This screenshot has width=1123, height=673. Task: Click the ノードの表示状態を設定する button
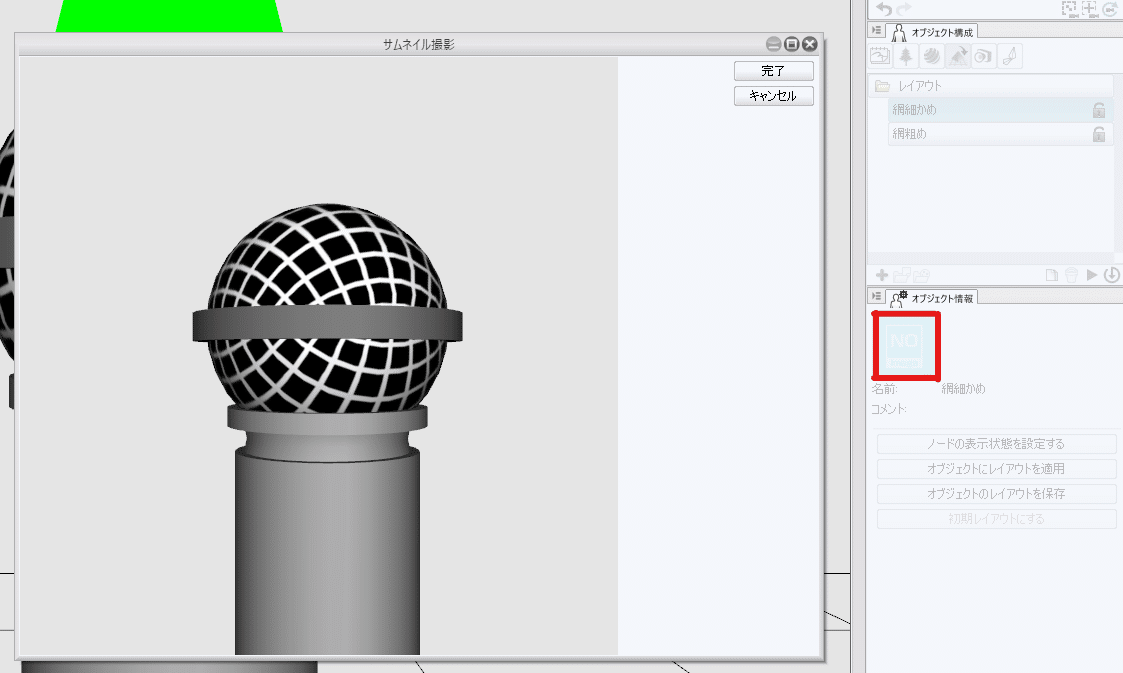coord(996,444)
